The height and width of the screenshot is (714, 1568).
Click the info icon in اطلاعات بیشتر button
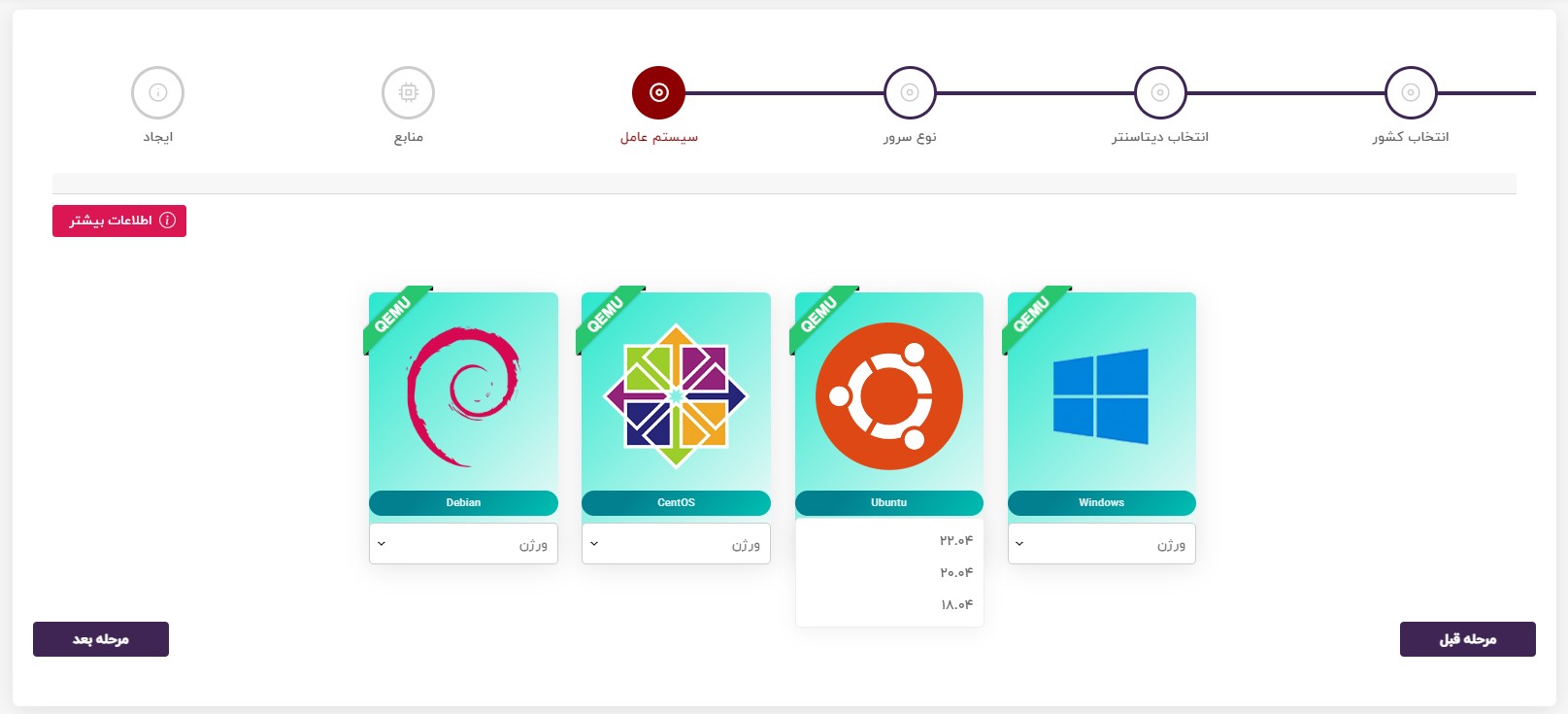(x=167, y=221)
